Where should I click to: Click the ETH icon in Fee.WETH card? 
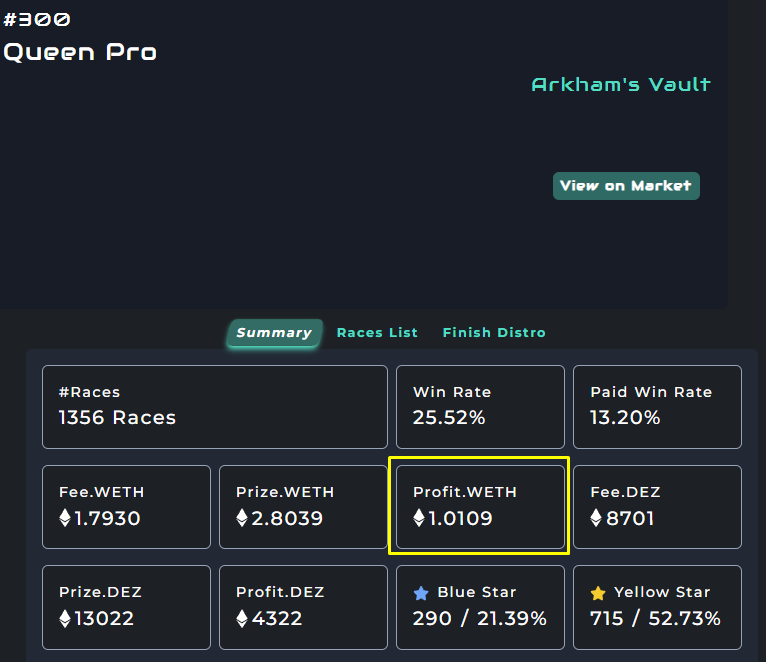pos(64,518)
